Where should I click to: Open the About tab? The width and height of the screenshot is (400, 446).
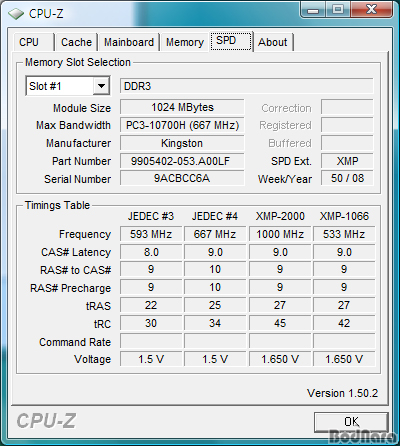pos(273,42)
